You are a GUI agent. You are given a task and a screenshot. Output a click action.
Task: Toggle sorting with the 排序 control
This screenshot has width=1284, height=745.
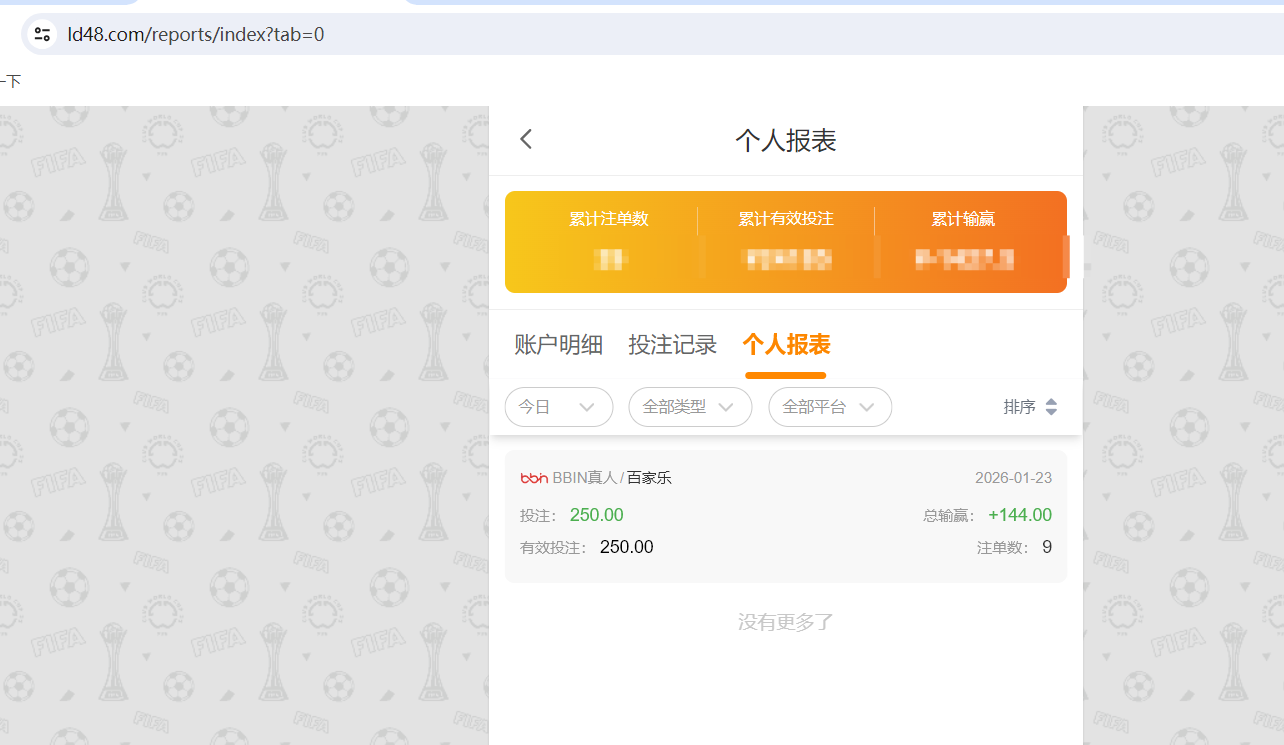1030,407
